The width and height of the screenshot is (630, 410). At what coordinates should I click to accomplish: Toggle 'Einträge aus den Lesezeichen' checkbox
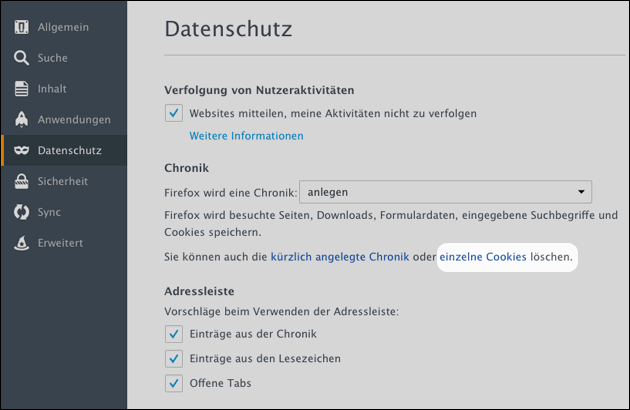click(174, 358)
